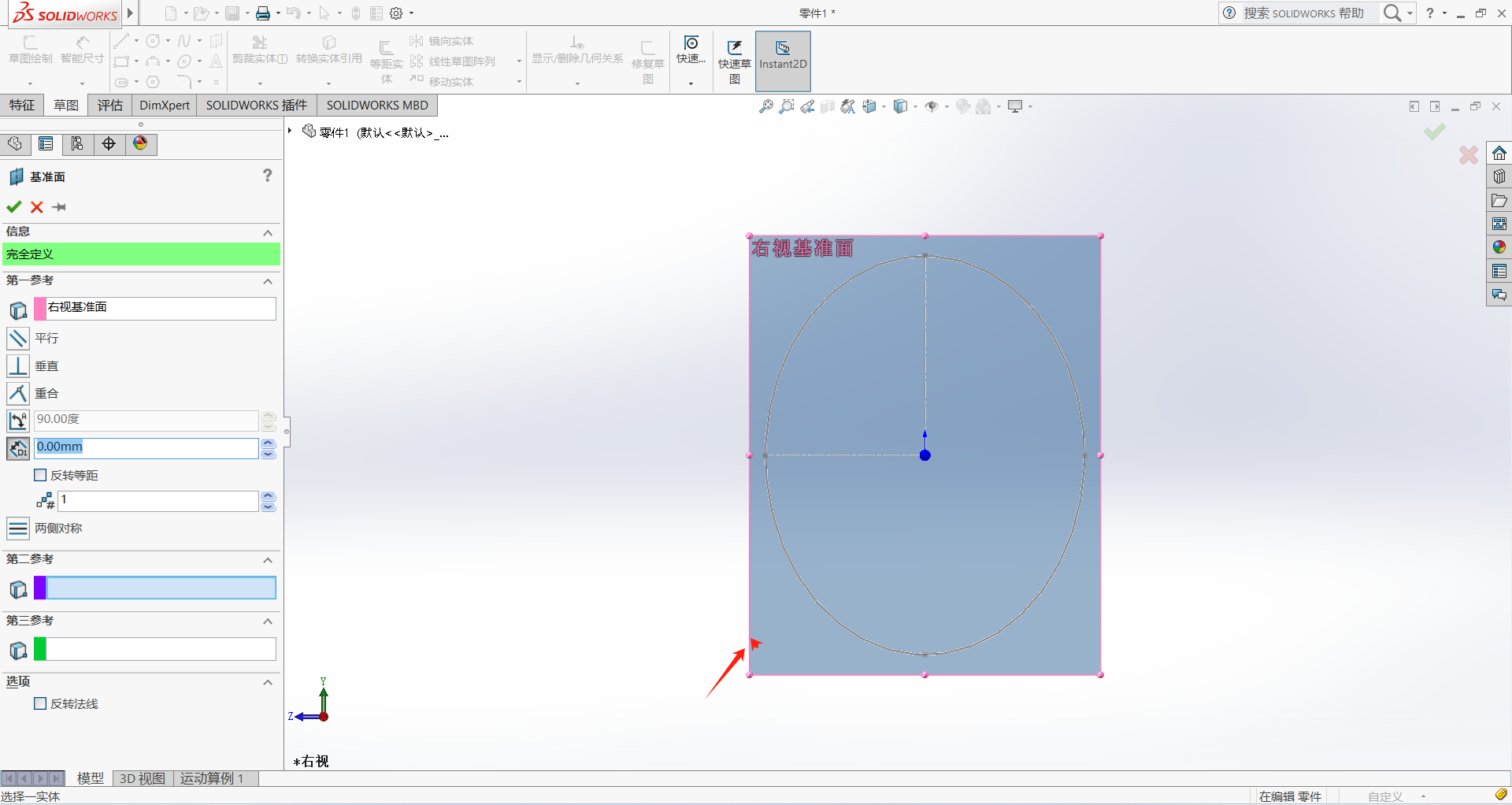
Task: Open the PropertyManager tab icon
Action: pyautogui.click(x=46, y=143)
